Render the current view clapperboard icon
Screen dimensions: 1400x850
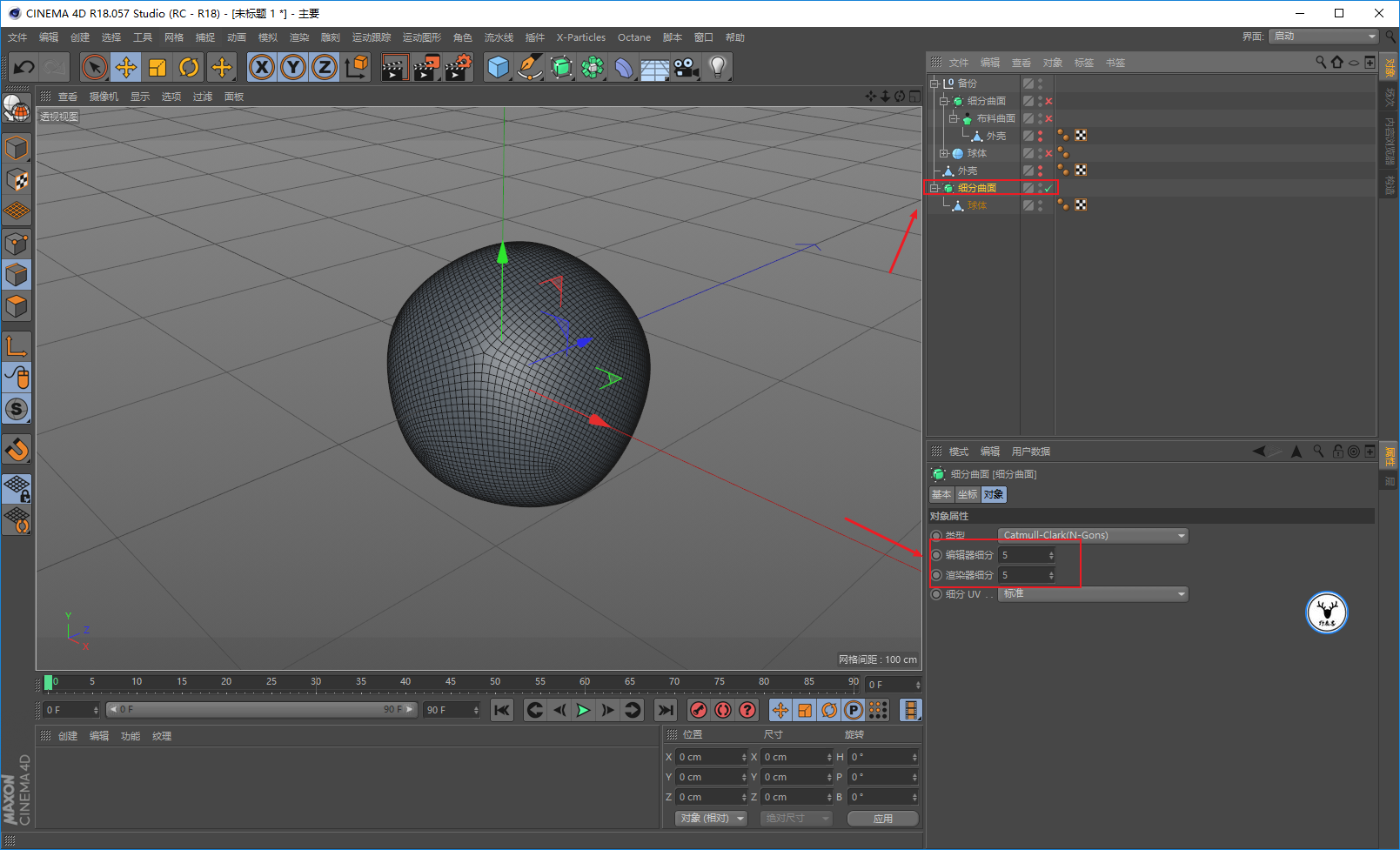click(394, 67)
